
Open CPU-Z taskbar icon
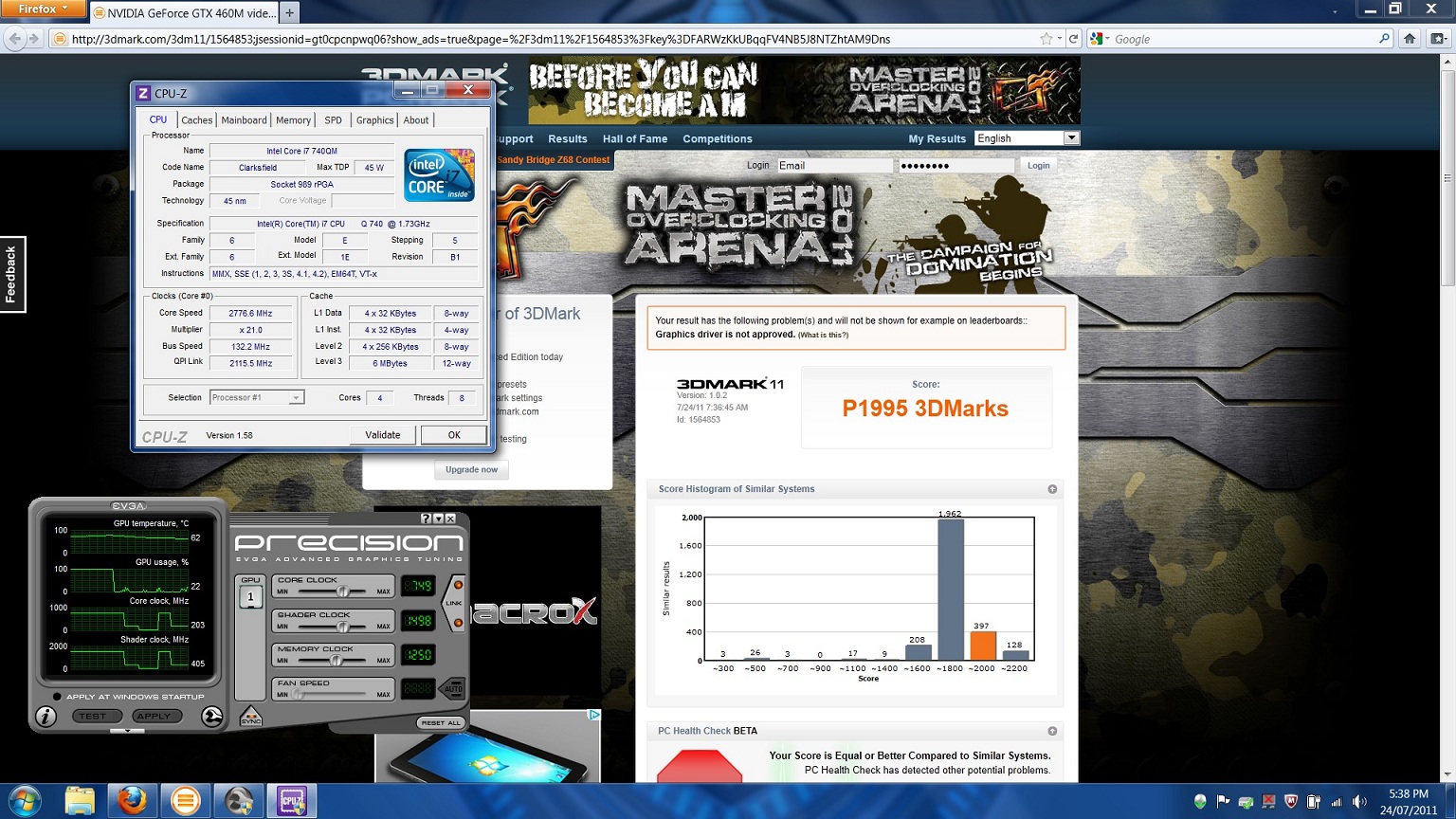[292, 801]
